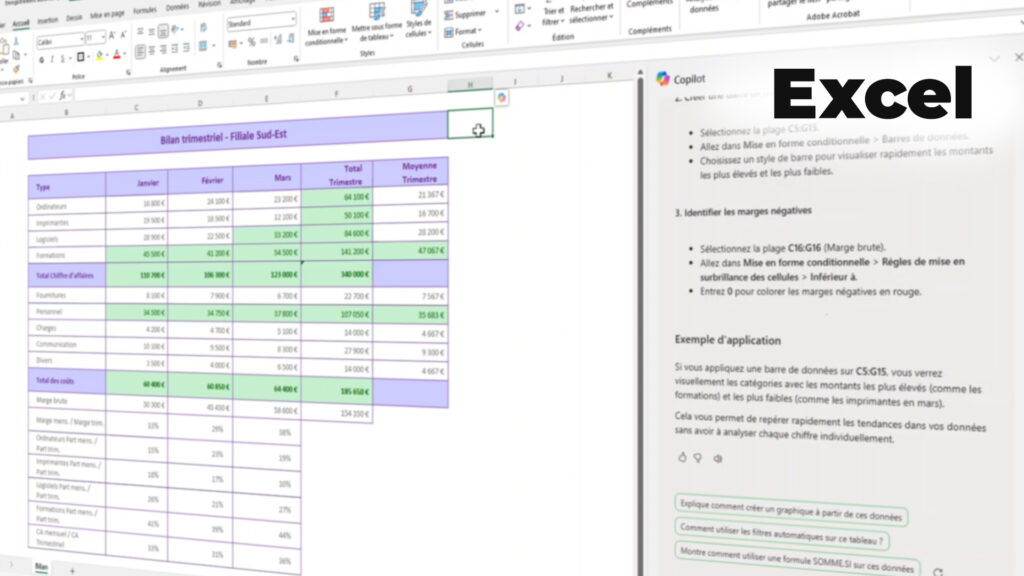Viewport: 1024px width, 576px height.
Task: Click the read aloud speaker icon
Action: 717,459
